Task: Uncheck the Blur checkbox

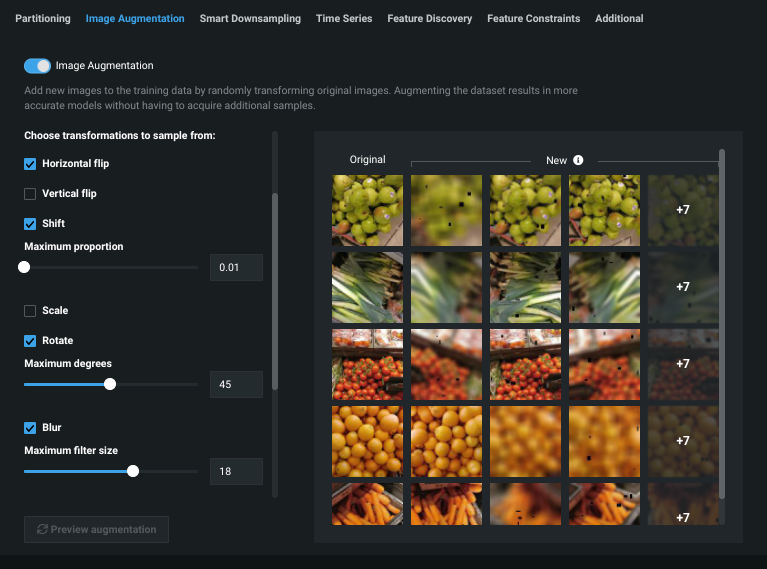Action: pyautogui.click(x=30, y=427)
